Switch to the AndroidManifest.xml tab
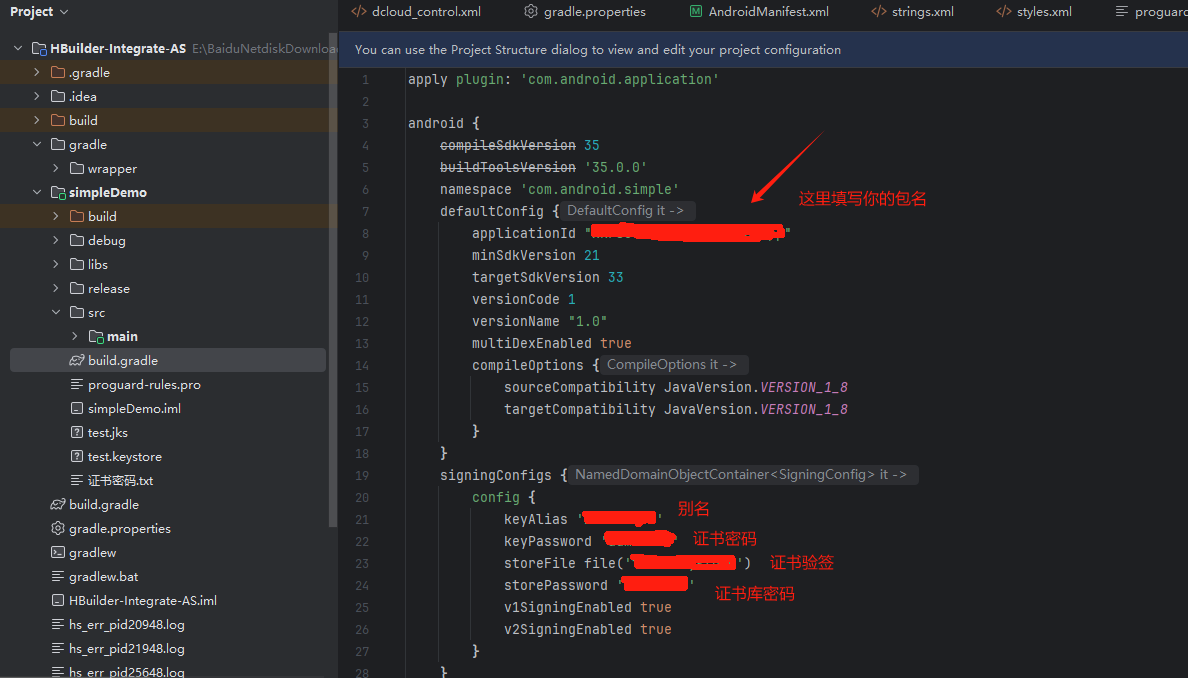The image size is (1188, 678). pos(758,12)
